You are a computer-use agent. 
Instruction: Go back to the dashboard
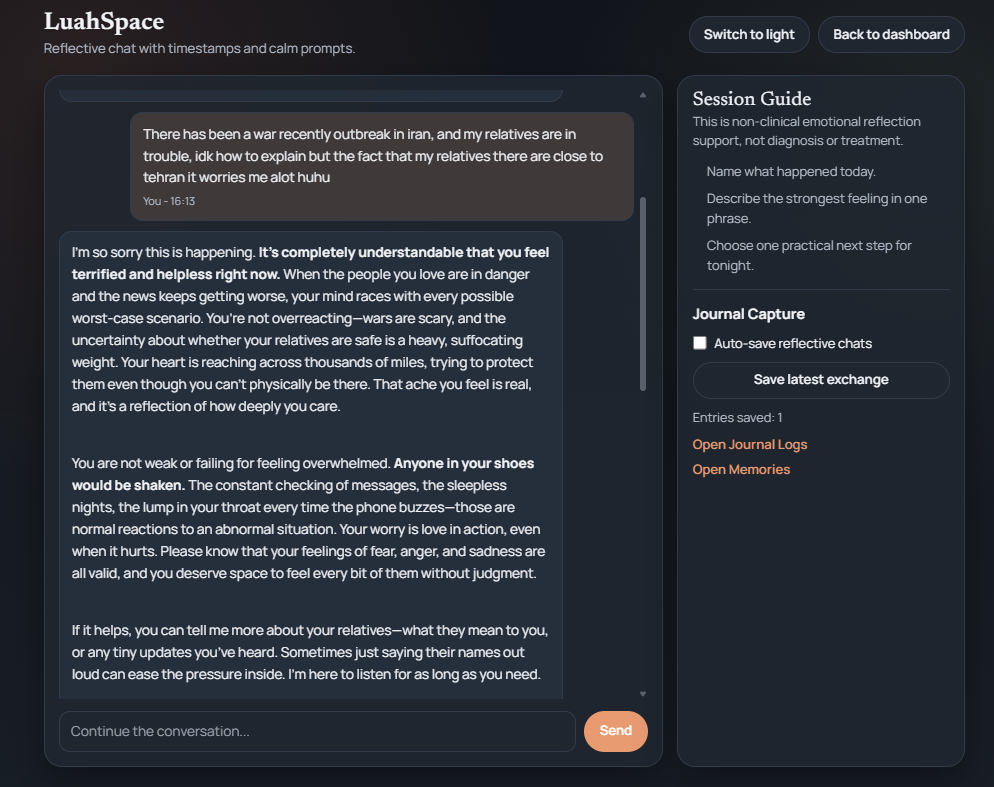coord(891,34)
